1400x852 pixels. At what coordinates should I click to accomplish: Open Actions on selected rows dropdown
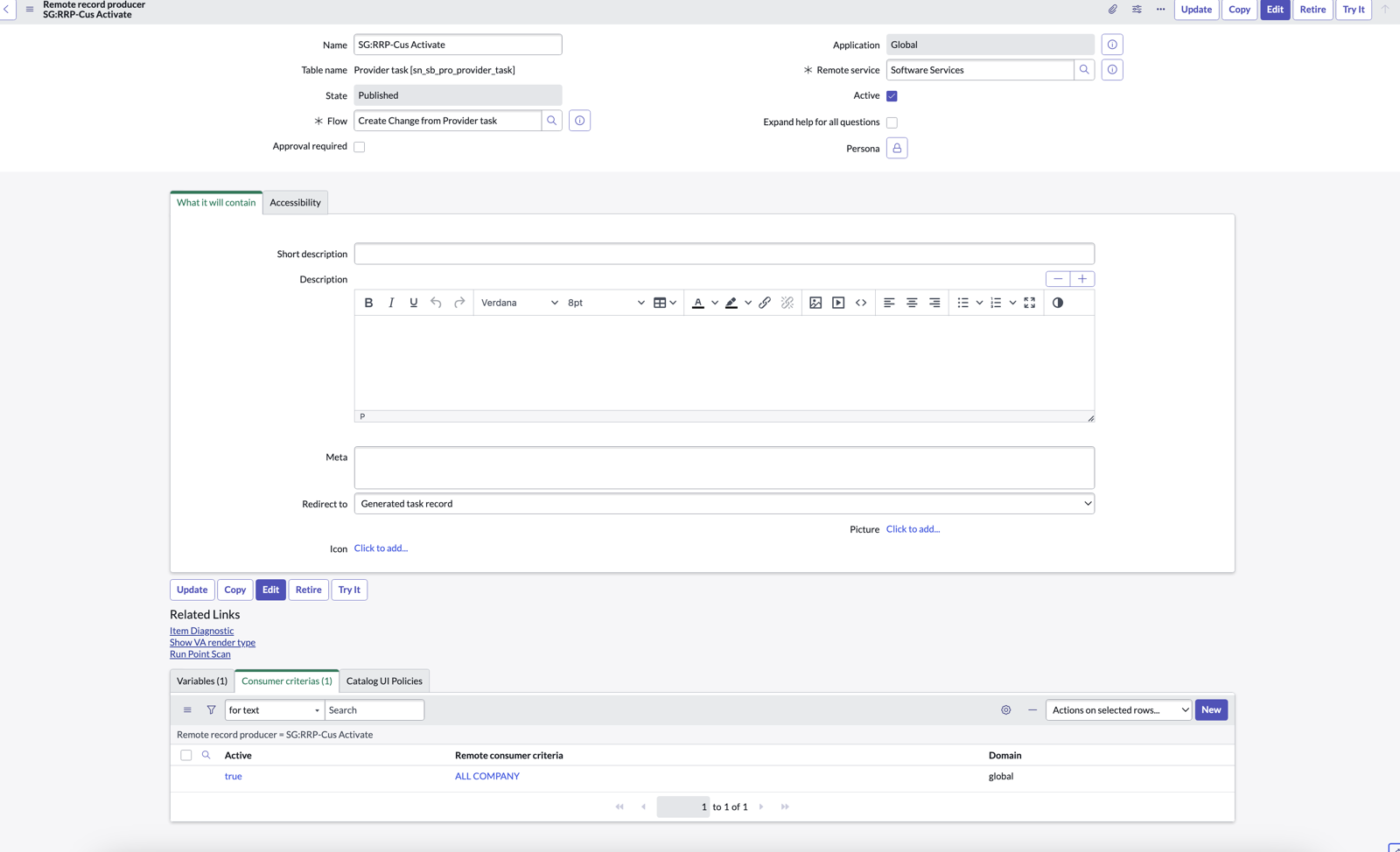pos(1118,710)
